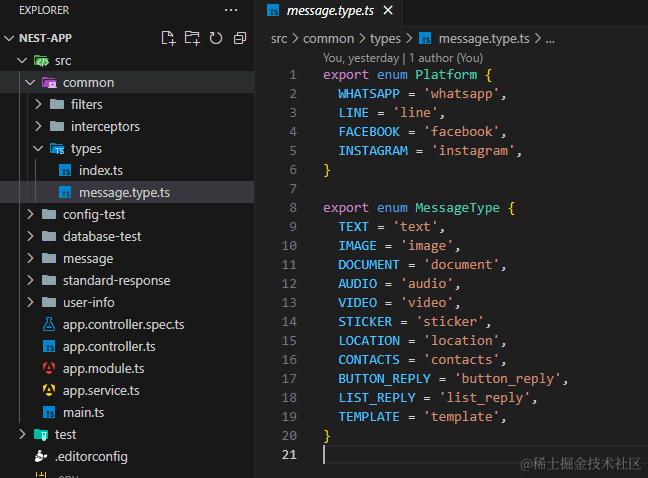The width and height of the screenshot is (648, 478).
Task: Collapse all folders in Explorer
Action: coord(240,38)
